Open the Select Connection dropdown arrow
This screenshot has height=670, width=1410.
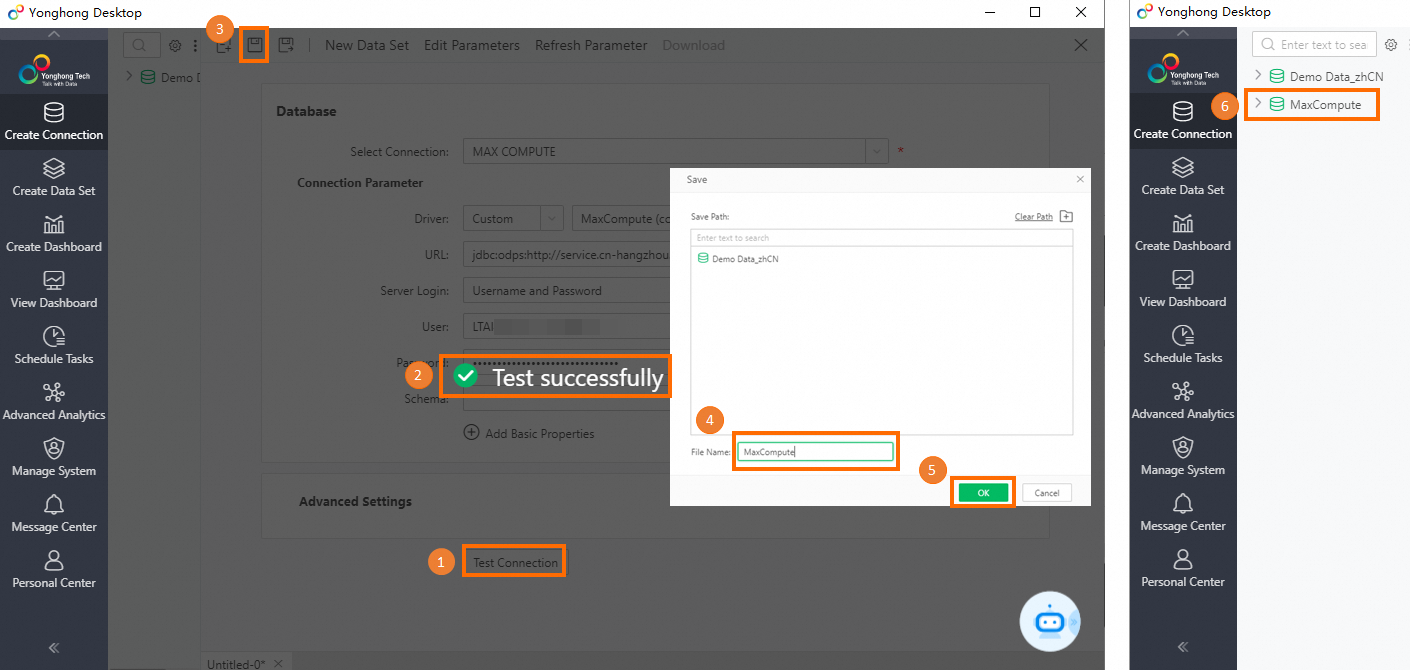click(877, 151)
